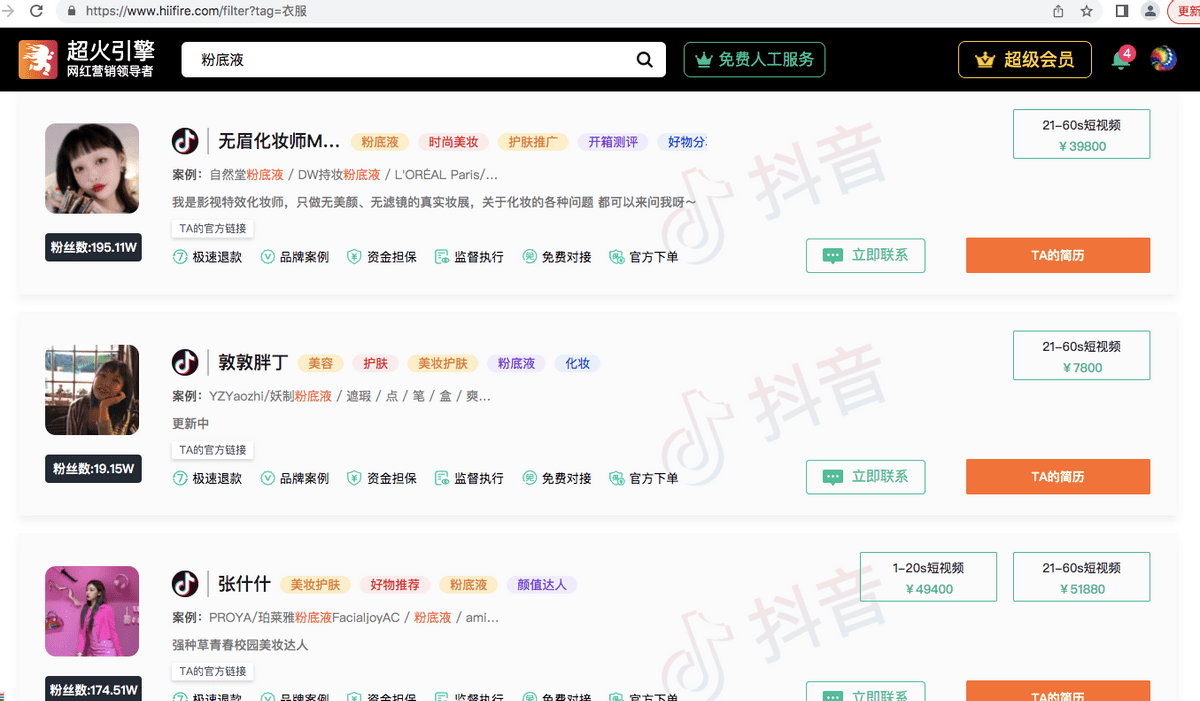This screenshot has width=1200, height=701.
Task: Select 1-20s短视频 ¥49400 price option
Action: (x=928, y=578)
